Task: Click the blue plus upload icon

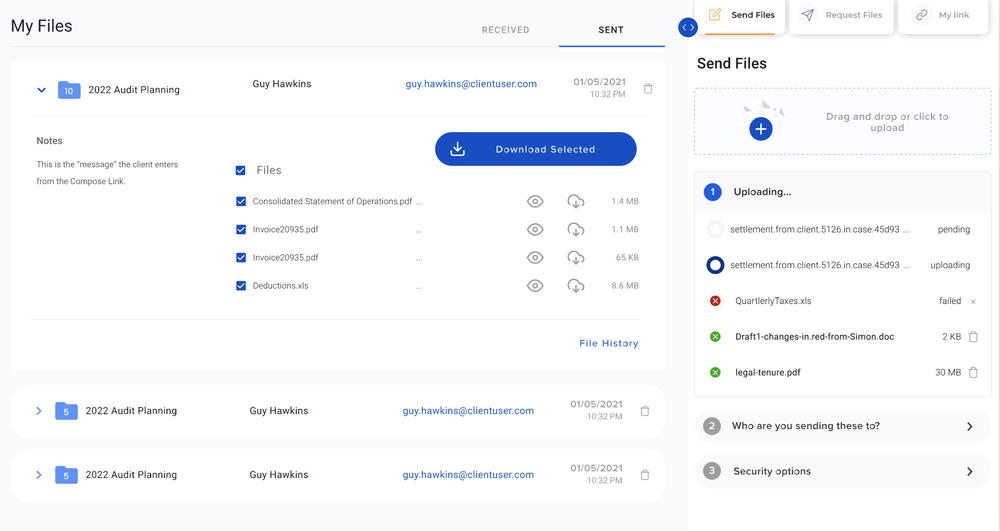Action: tap(761, 129)
